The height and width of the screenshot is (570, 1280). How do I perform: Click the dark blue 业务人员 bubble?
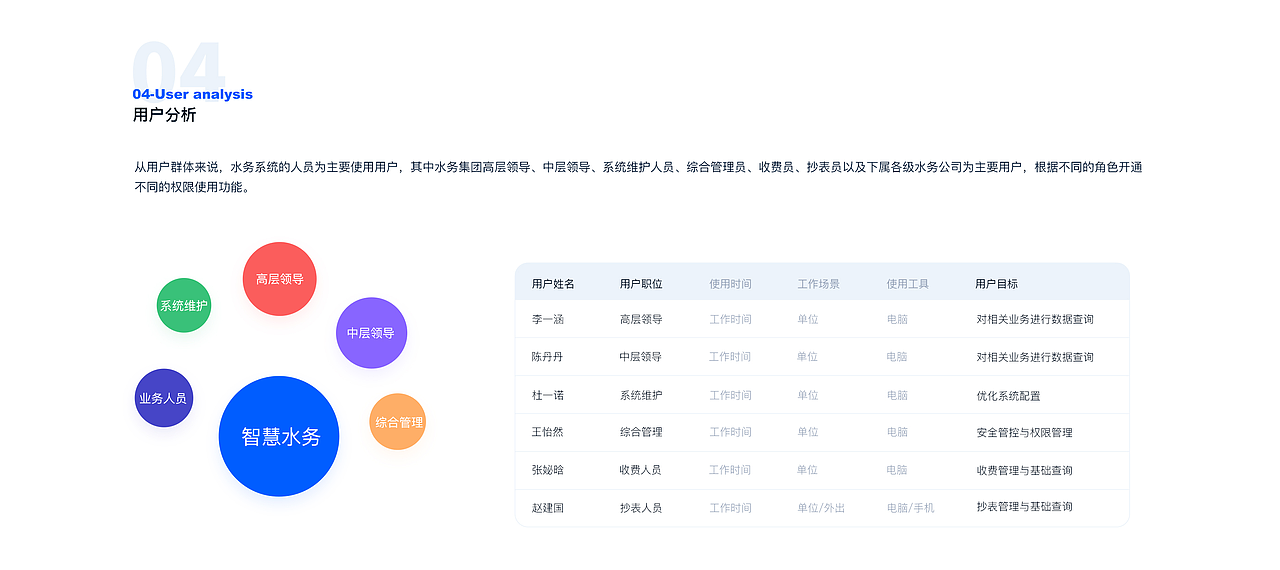point(163,398)
